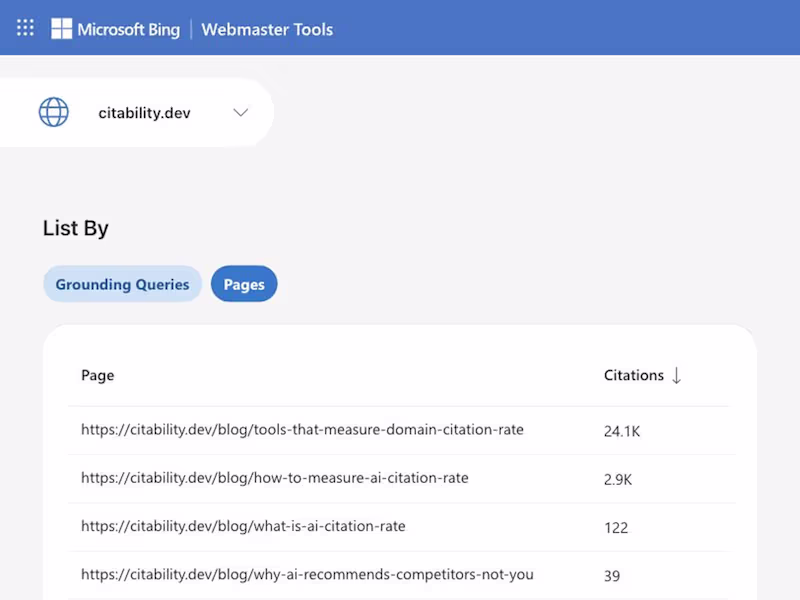Open the app launcher grid icon

coord(25,28)
